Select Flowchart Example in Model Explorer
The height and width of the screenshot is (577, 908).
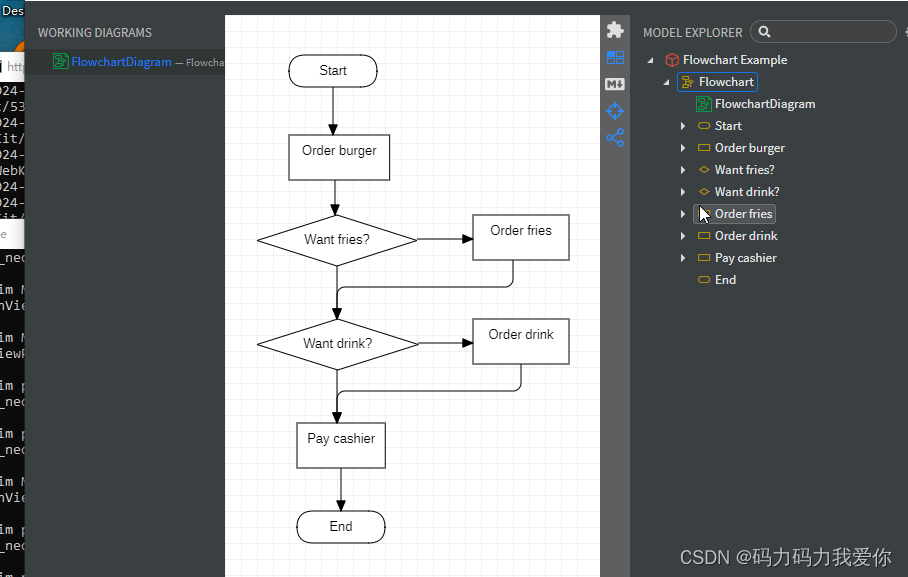point(734,60)
